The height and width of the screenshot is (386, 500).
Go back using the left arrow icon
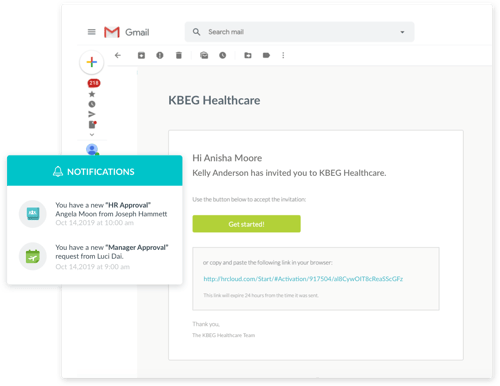[x=118, y=55]
